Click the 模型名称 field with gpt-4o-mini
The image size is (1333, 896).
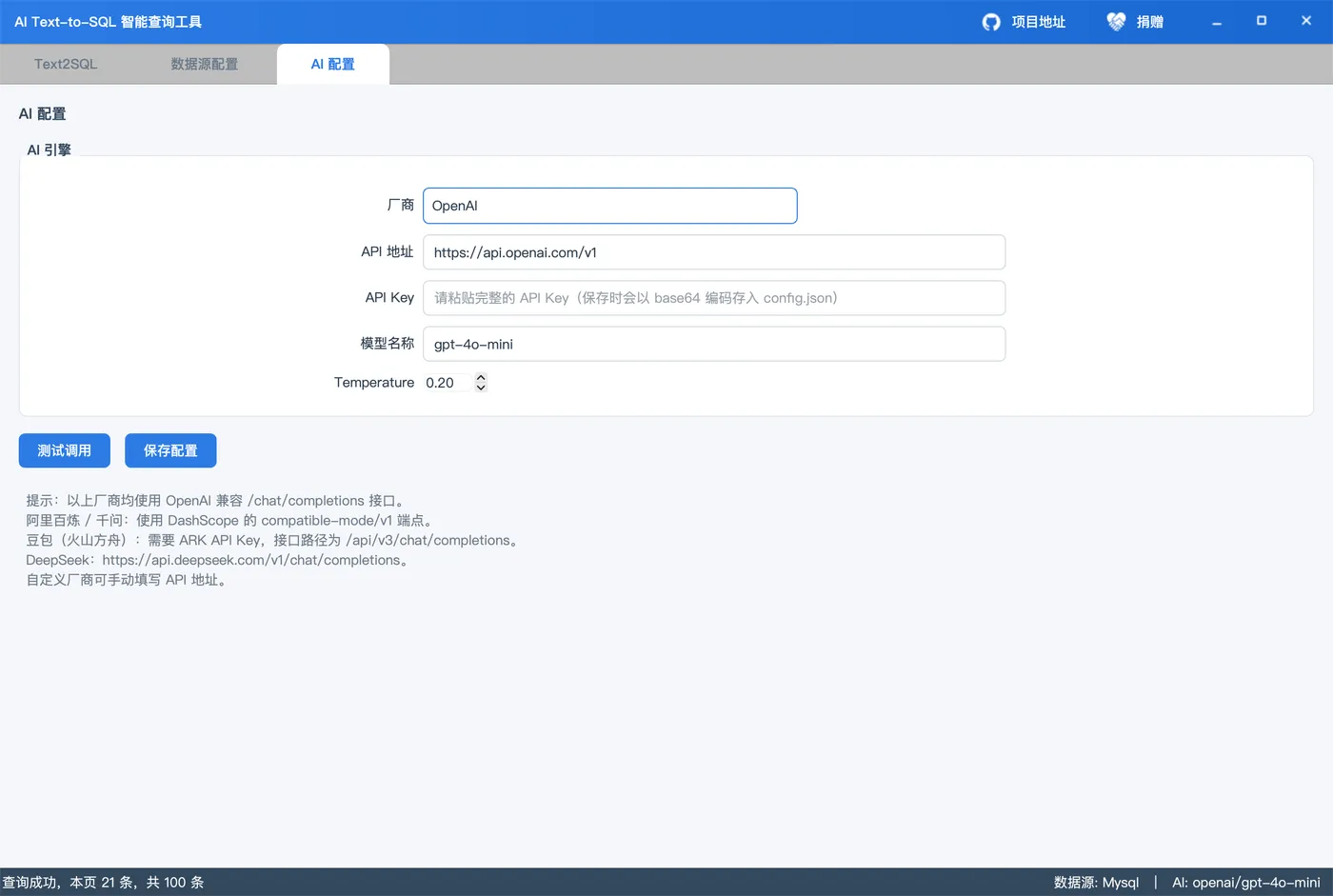pyautogui.click(x=714, y=344)
